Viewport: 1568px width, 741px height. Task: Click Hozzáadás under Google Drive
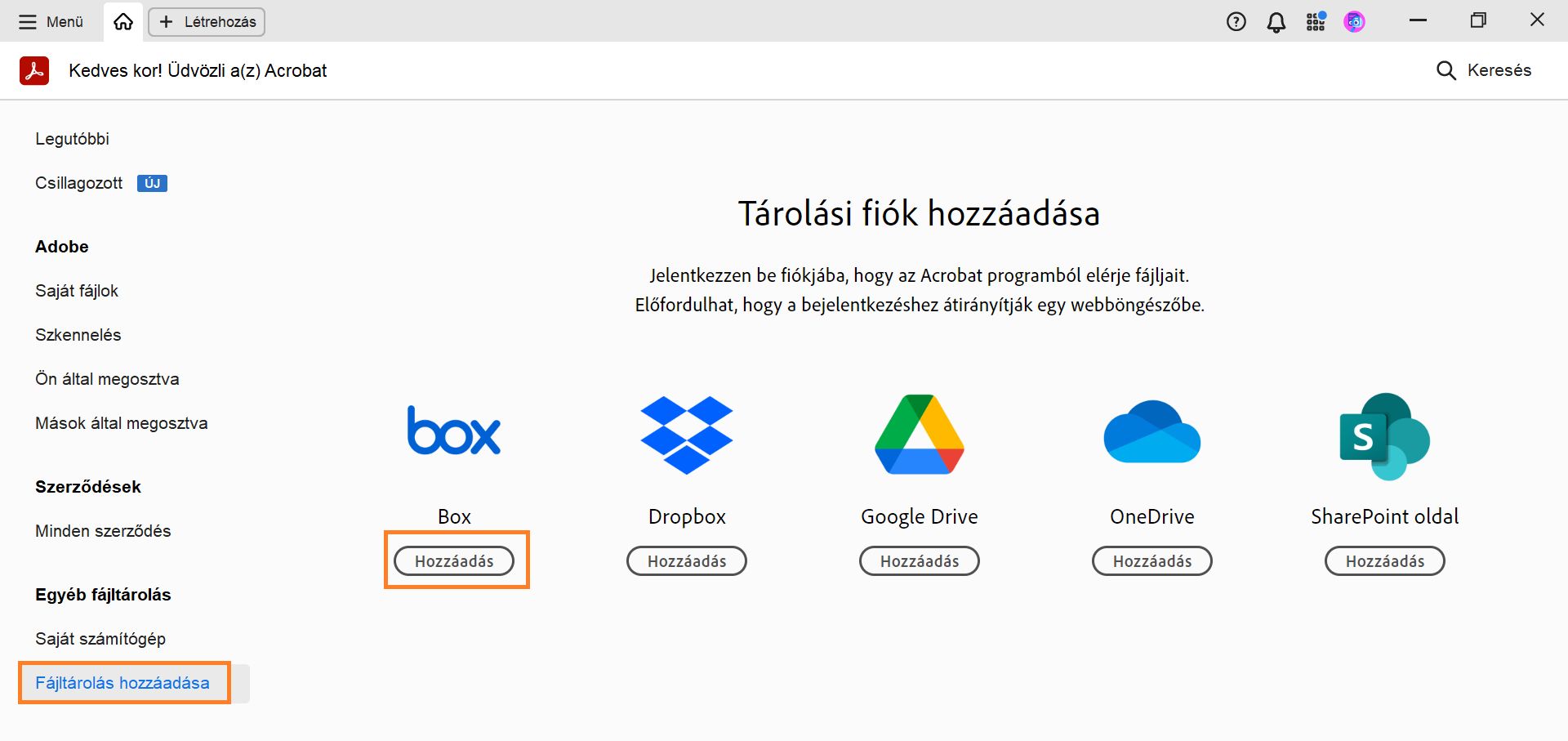[x=919, y=560]
